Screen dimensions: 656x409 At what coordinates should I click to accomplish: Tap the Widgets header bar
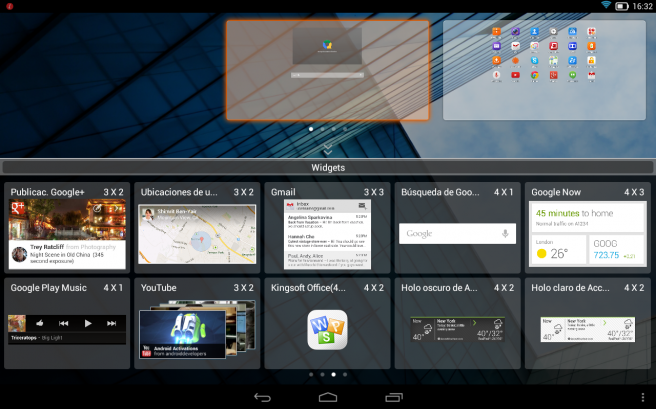[x=328, y=168]
